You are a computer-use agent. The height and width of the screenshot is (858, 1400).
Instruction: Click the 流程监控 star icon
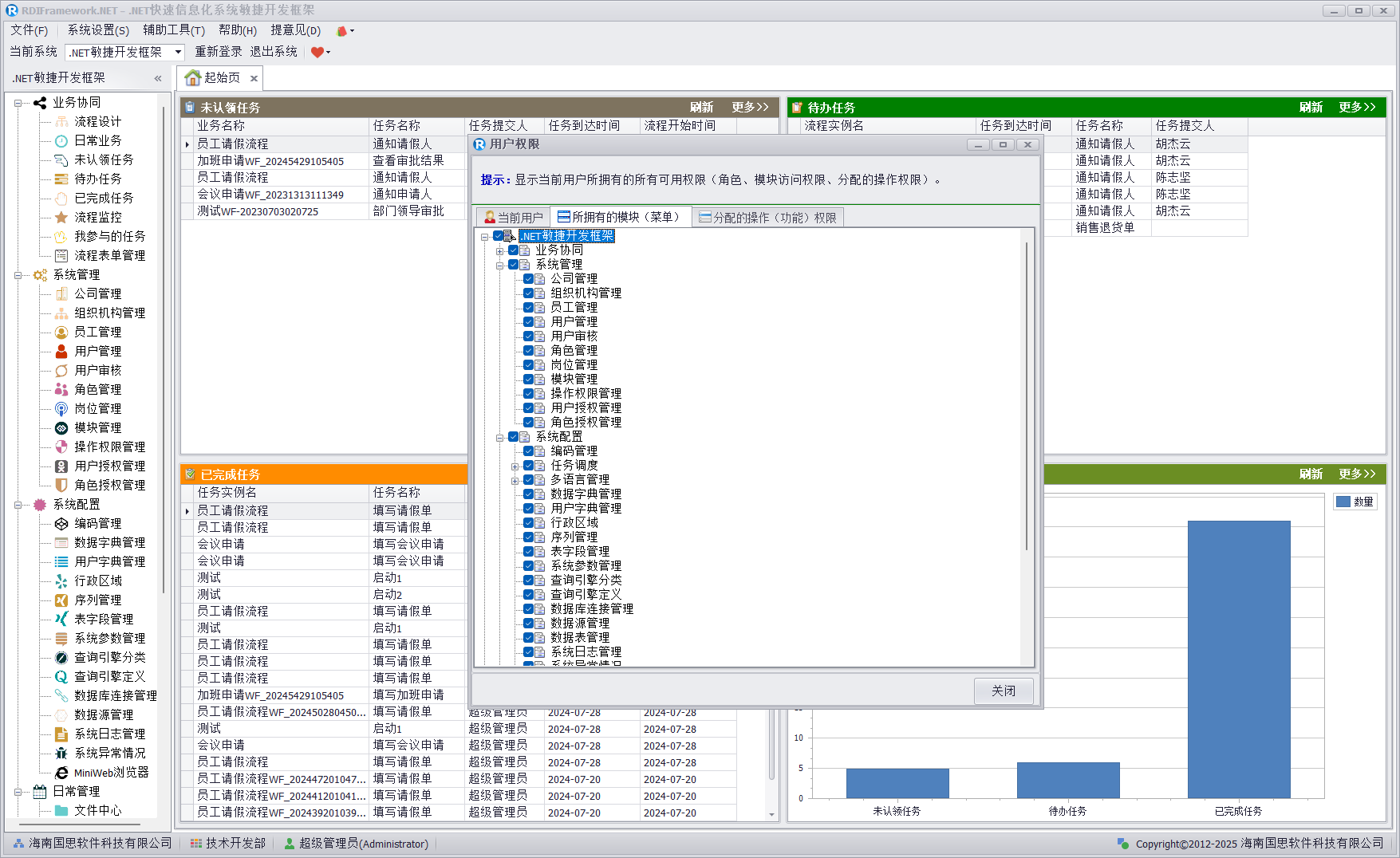click(x=61, y=217)
